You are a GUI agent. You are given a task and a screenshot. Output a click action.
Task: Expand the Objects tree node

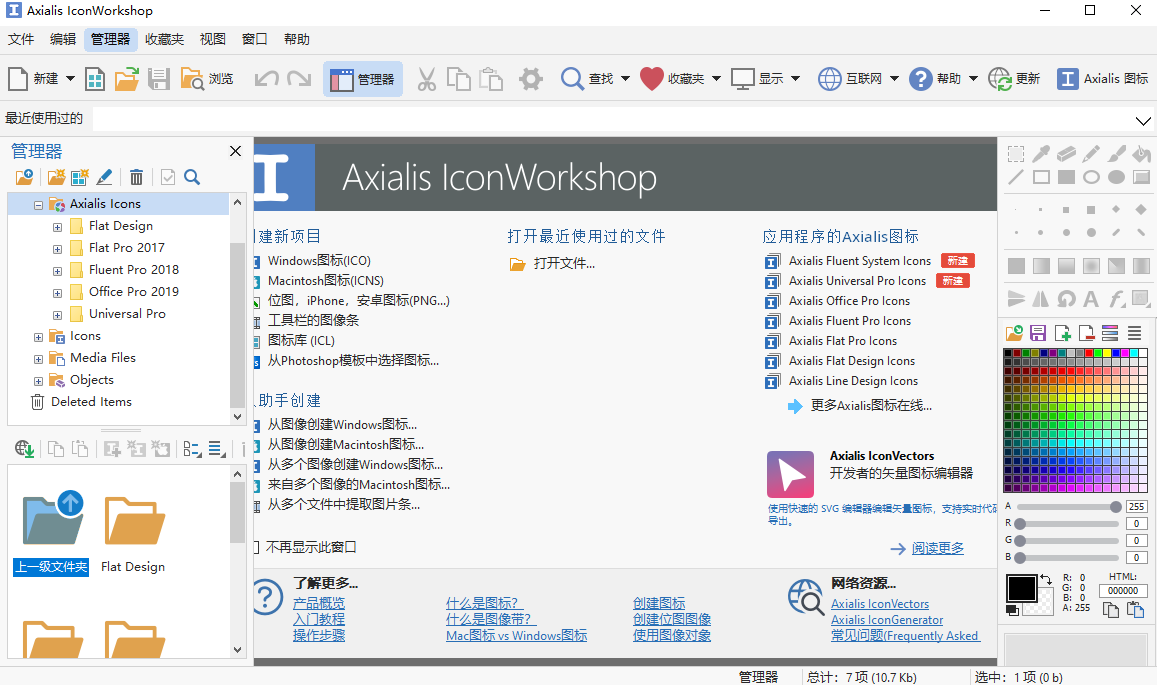38,382
